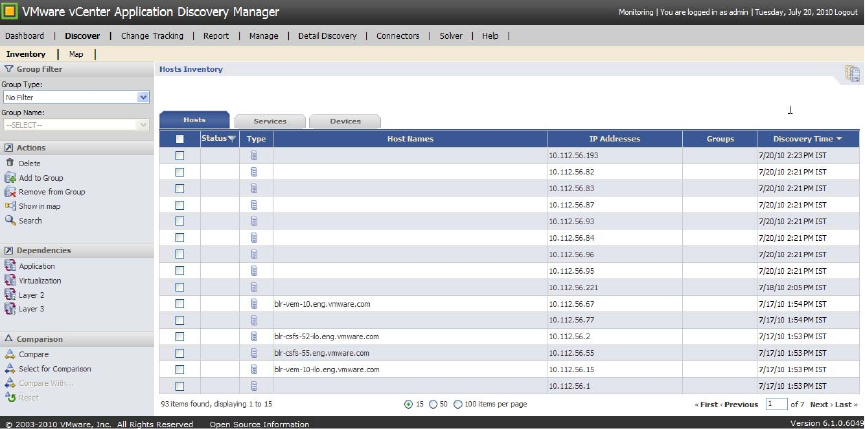Toggle the select-all checkbox in table header
The image size is (865, 429).
click(179, 139)
